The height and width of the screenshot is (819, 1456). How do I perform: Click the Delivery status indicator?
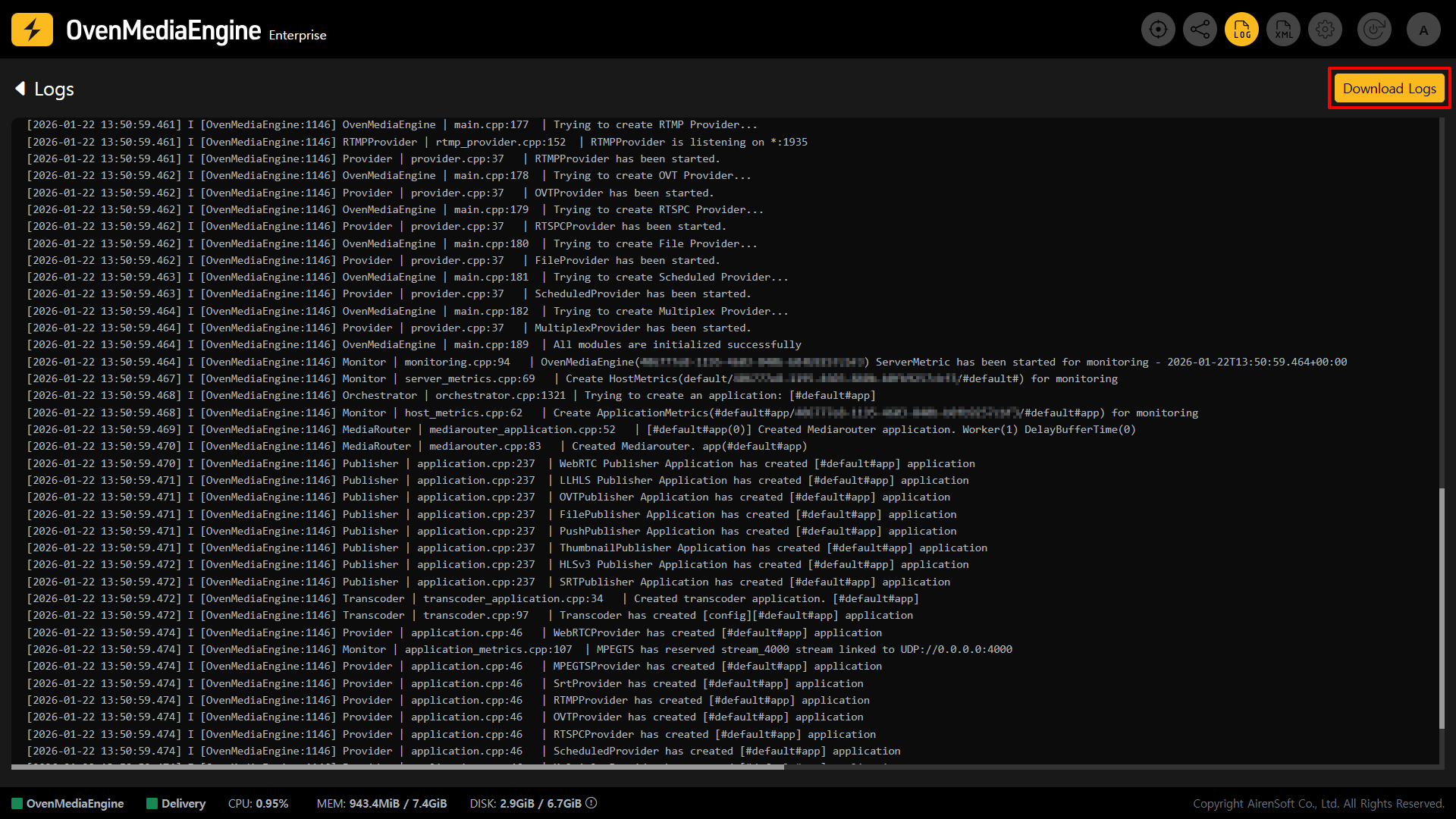pos(176,803)
